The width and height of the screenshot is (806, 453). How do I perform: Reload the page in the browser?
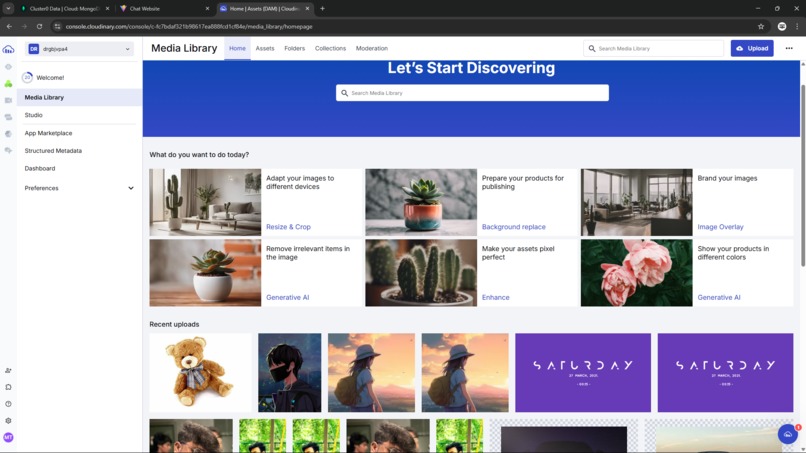pos(39,26)
